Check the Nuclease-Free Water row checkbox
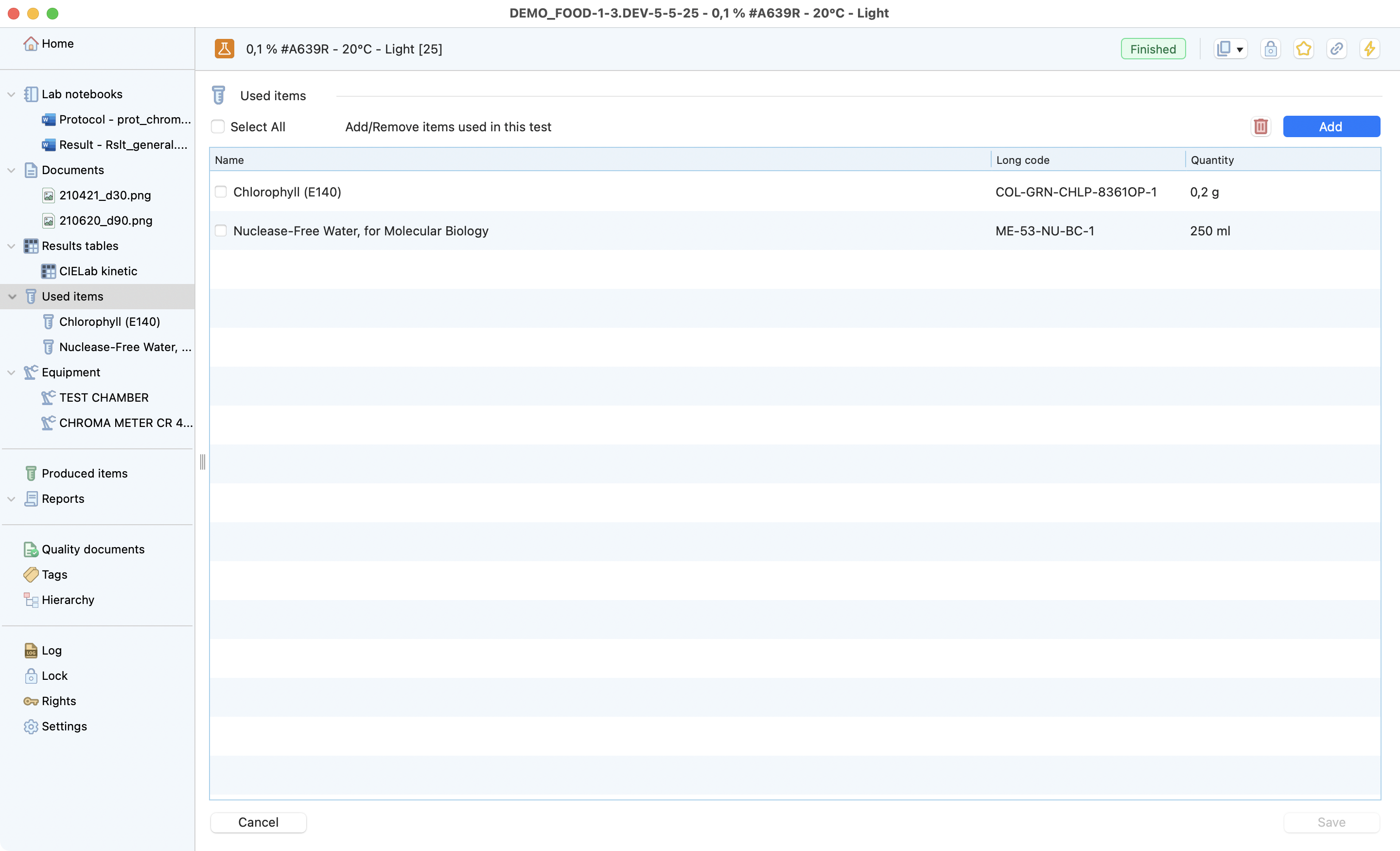 click(x=221, y=230)
